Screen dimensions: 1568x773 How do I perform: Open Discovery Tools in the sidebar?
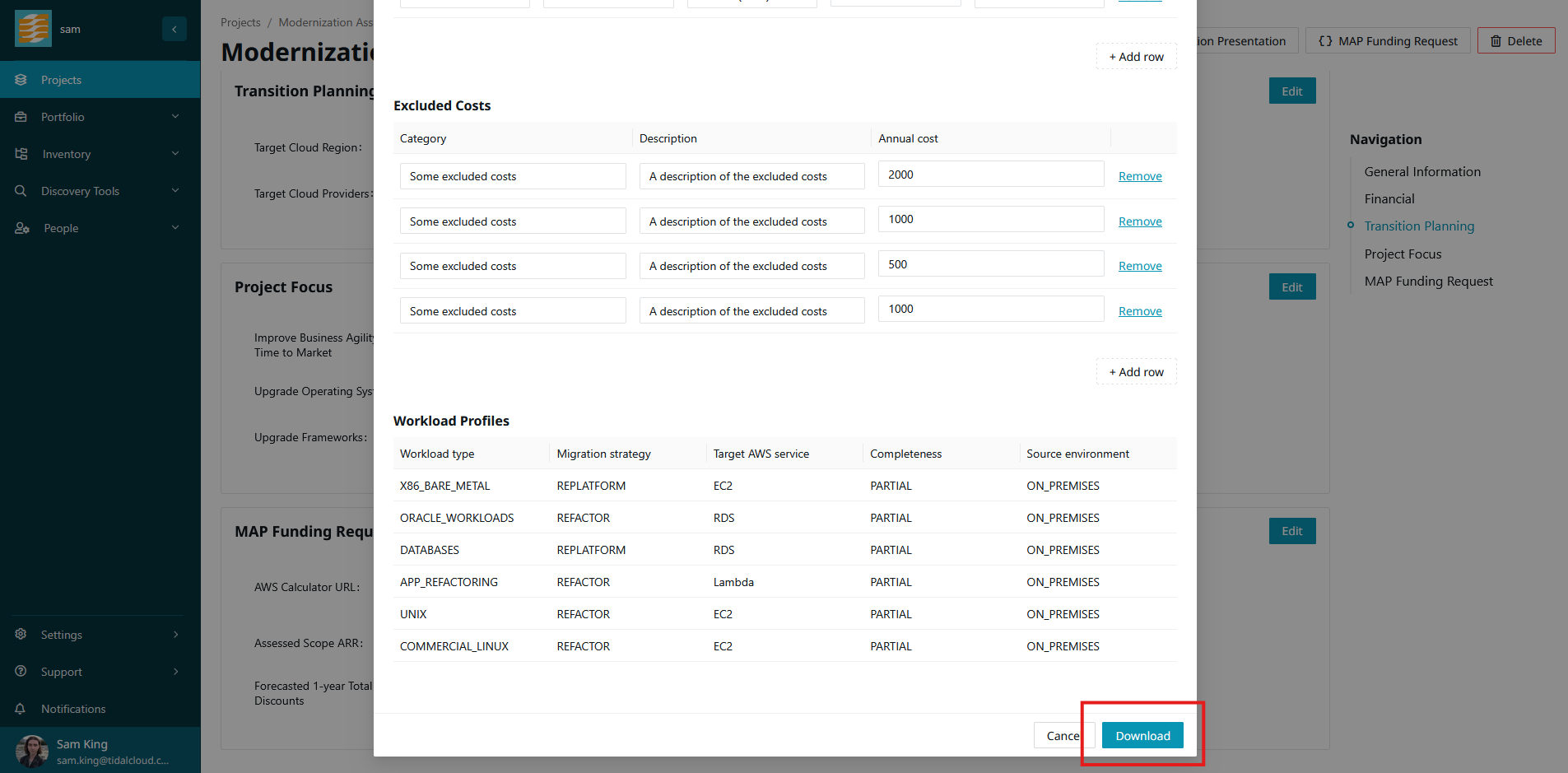point(100,191)
